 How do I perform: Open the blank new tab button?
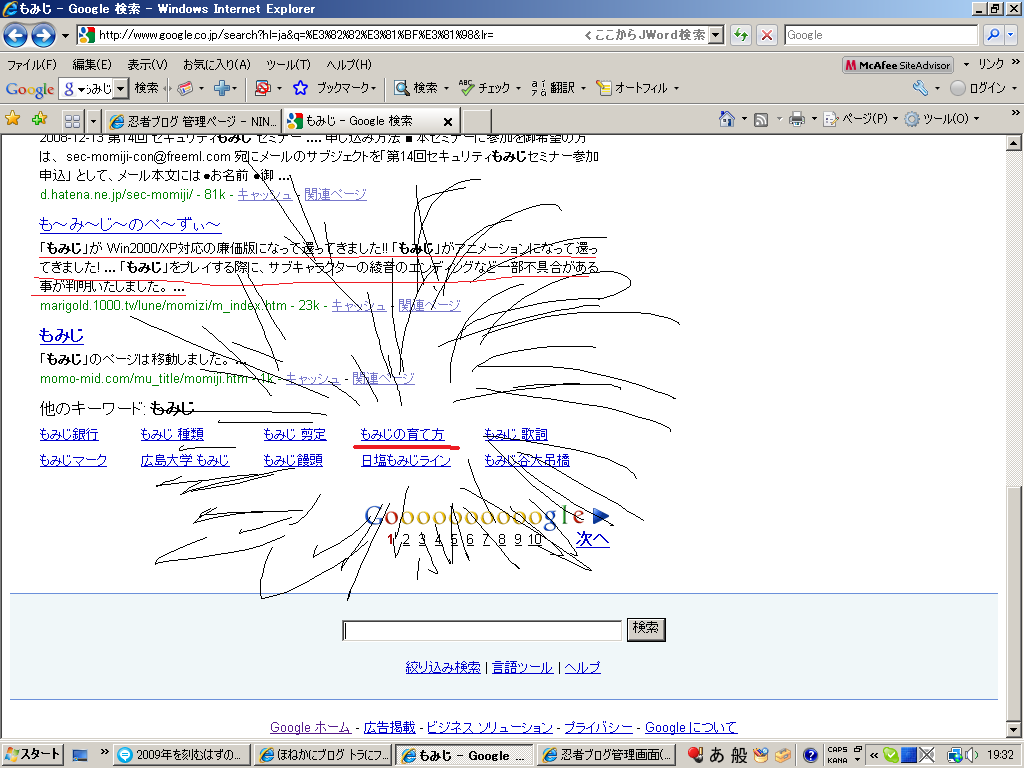click(477, 121)
